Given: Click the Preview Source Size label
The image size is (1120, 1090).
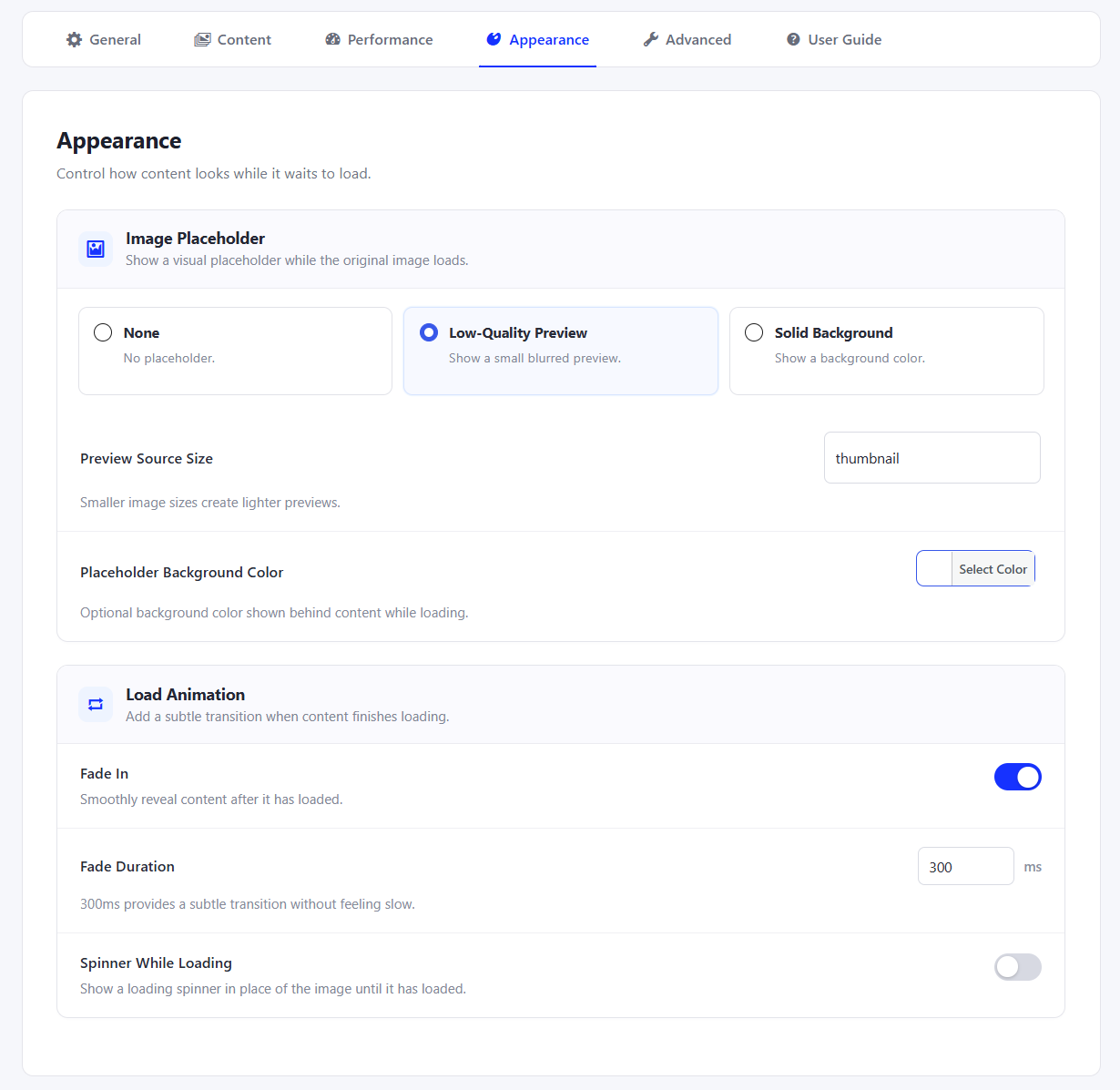Looking at the screenshot, I should (147, 459).
